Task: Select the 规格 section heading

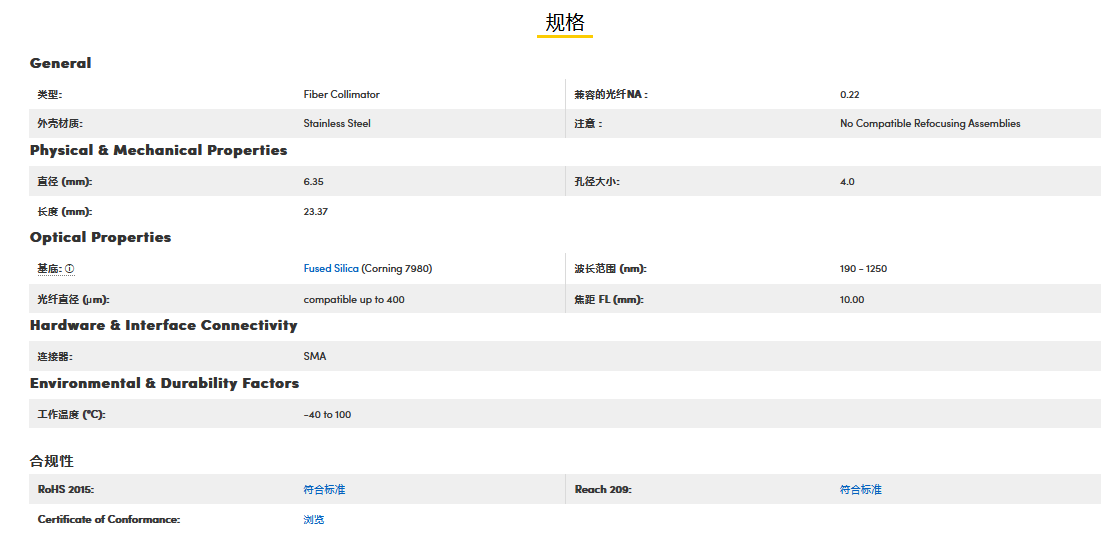Action: point(564,23)
